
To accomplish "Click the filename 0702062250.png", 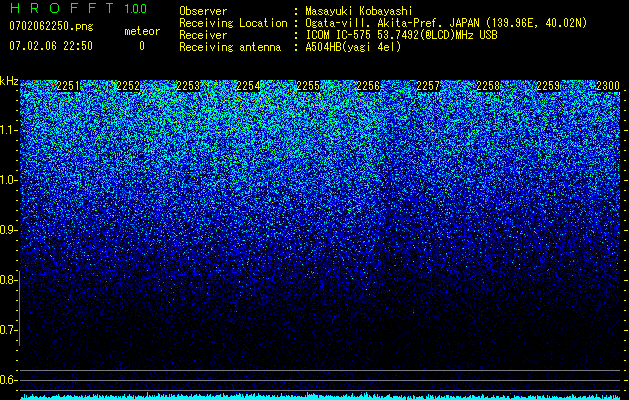I will click(51, 26).
